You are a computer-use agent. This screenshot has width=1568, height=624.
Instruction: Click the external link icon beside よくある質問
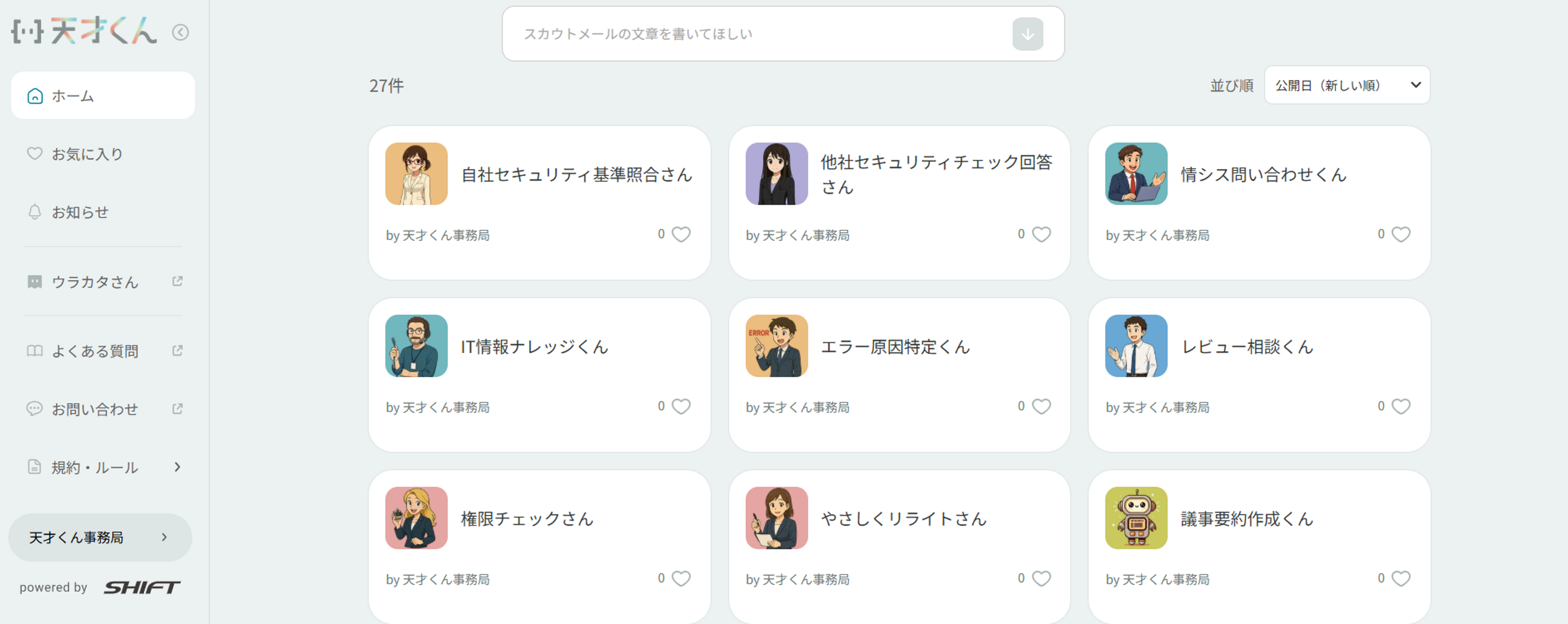tap(177, 350)
